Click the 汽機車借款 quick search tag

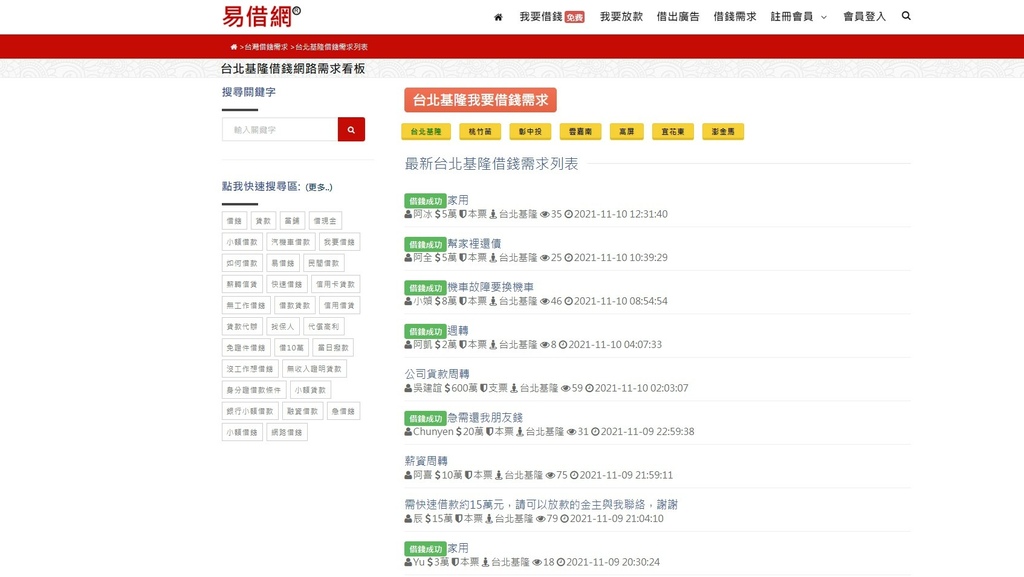coord(291,242)
